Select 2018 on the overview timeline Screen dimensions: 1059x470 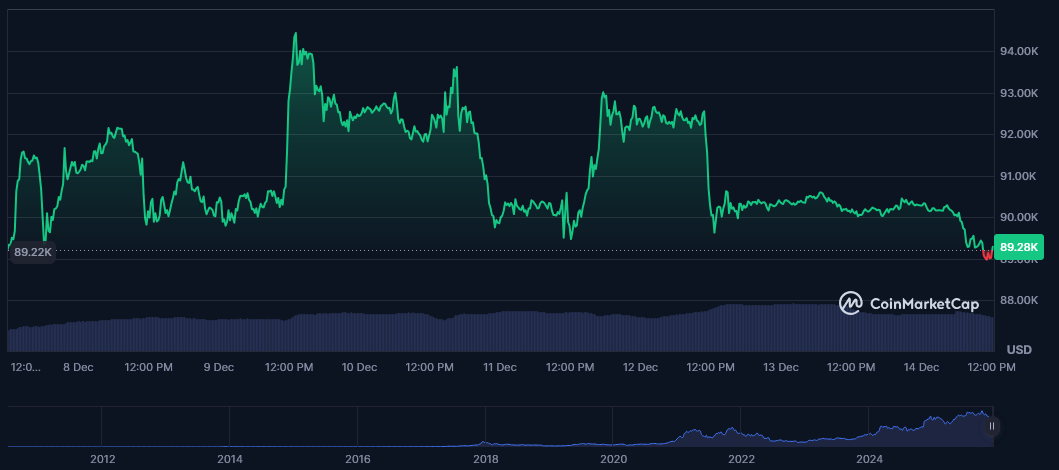click(x=485, y=459)
